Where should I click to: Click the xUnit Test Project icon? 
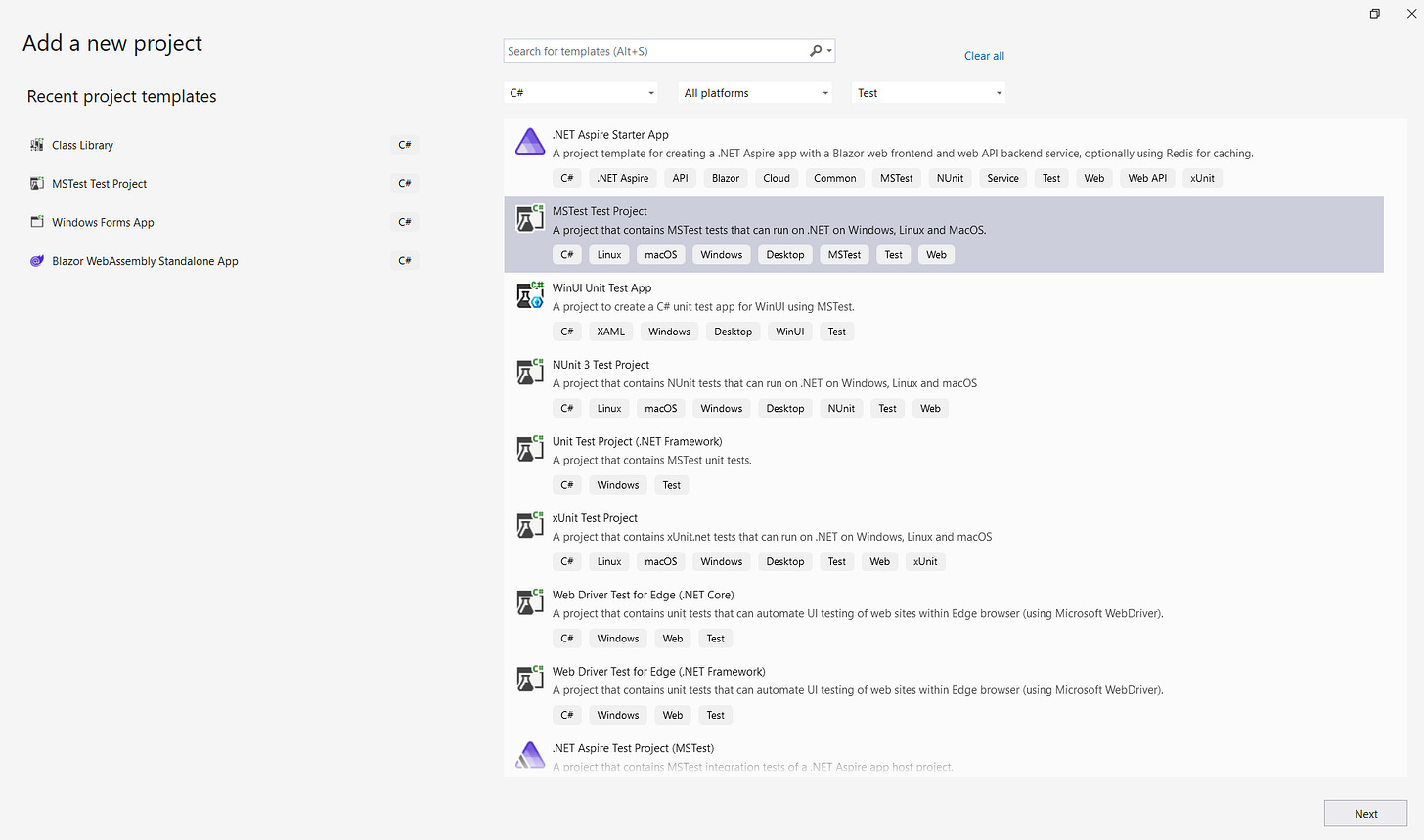coord(530,525)
